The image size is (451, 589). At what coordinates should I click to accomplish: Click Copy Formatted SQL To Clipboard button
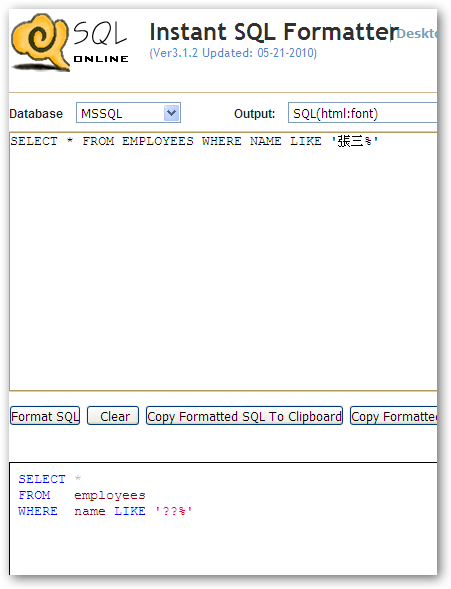pyautogui.click(x=244, y=416)
